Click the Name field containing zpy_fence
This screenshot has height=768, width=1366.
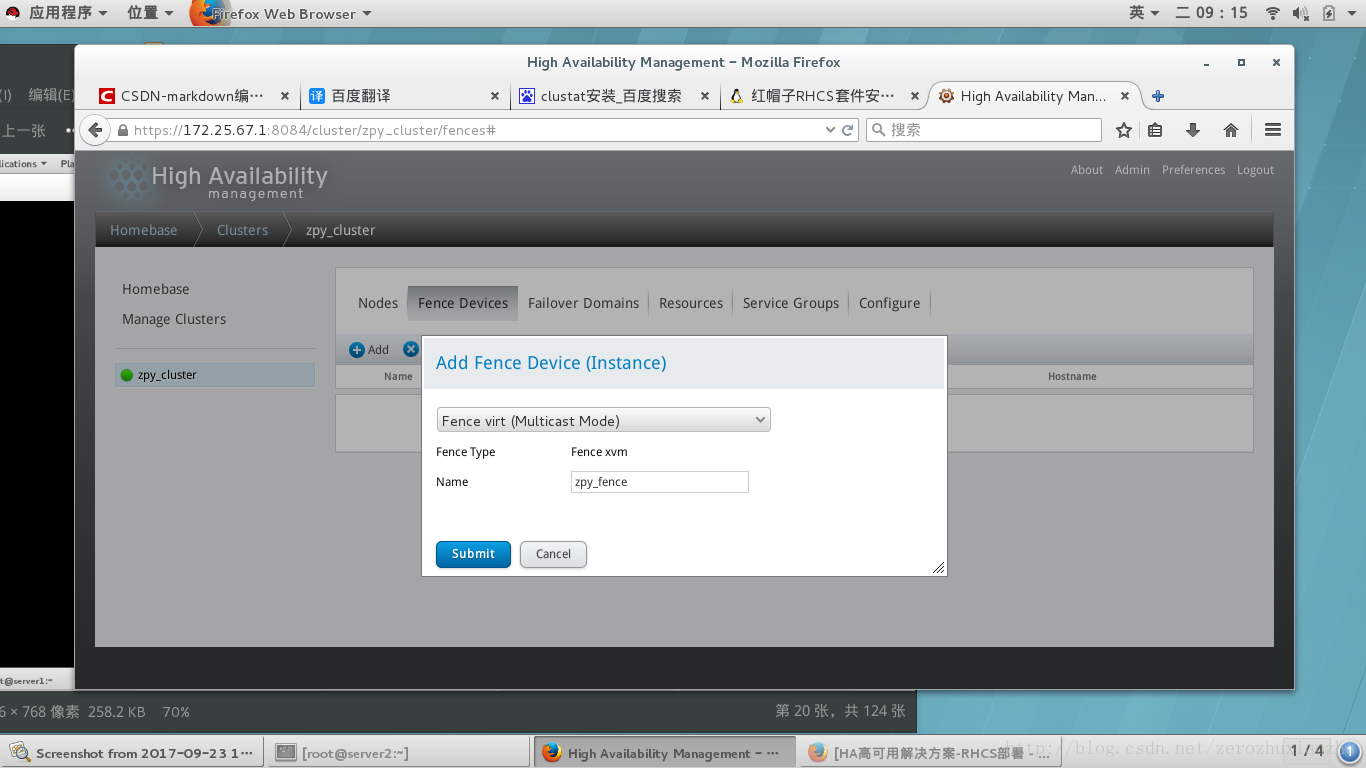click(660, 482)
